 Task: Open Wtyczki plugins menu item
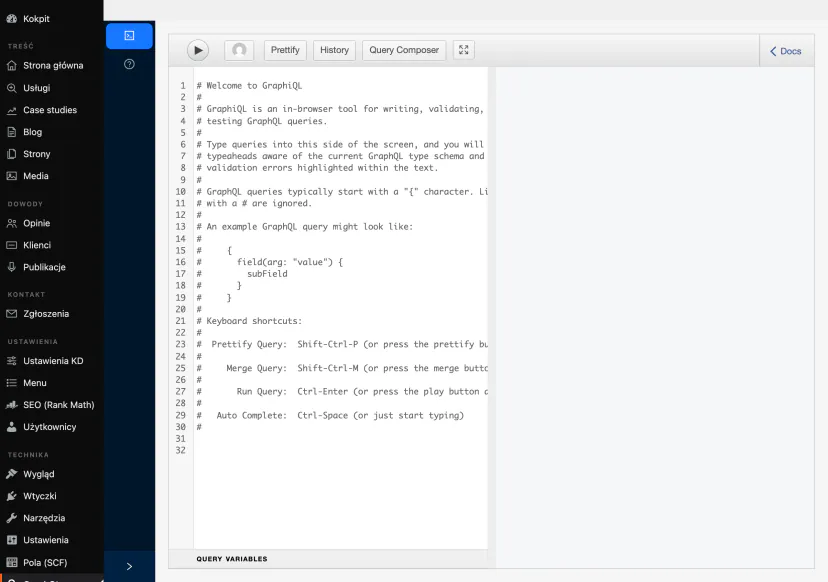click(52, 496)
